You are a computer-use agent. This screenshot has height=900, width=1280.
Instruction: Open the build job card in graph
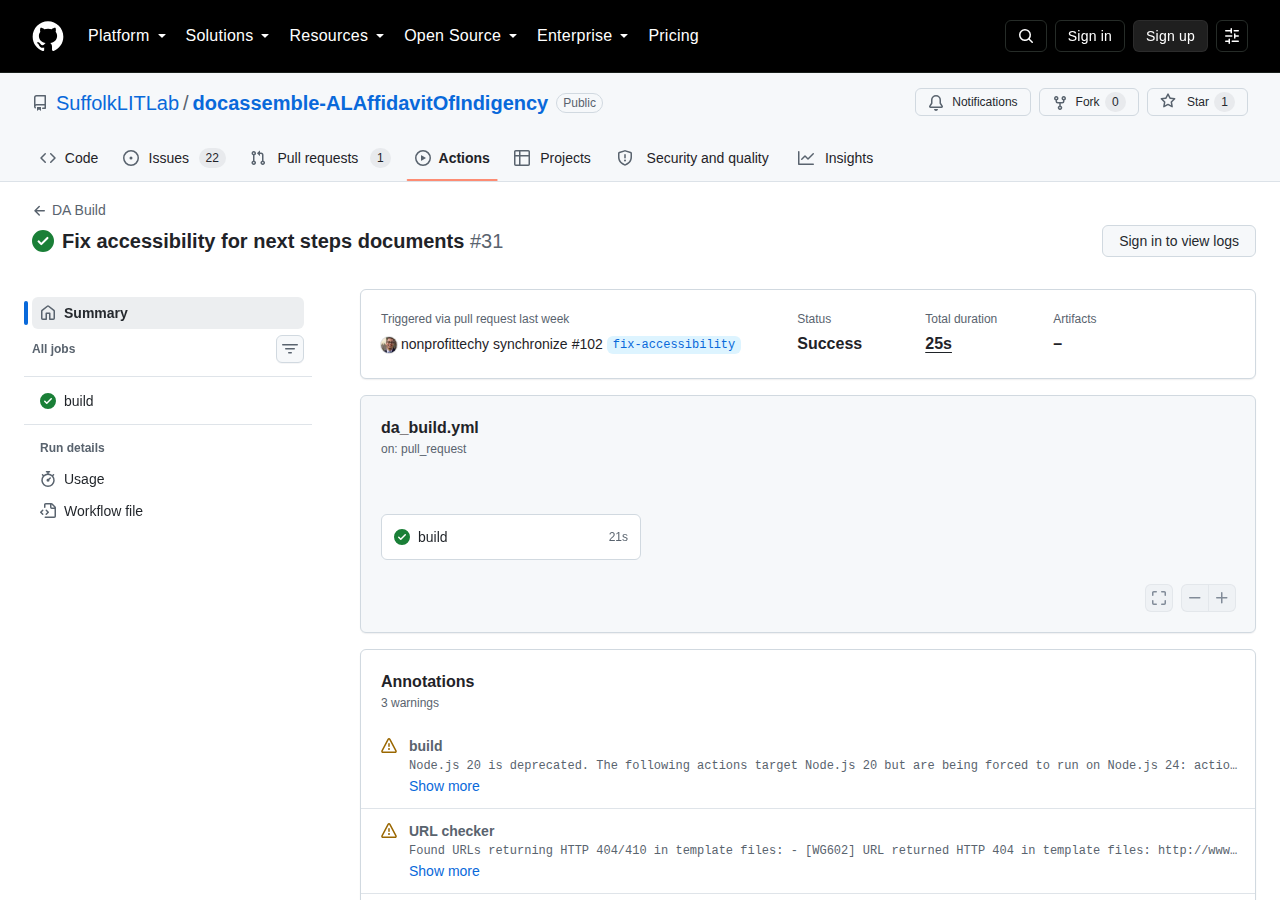(511, 537)
